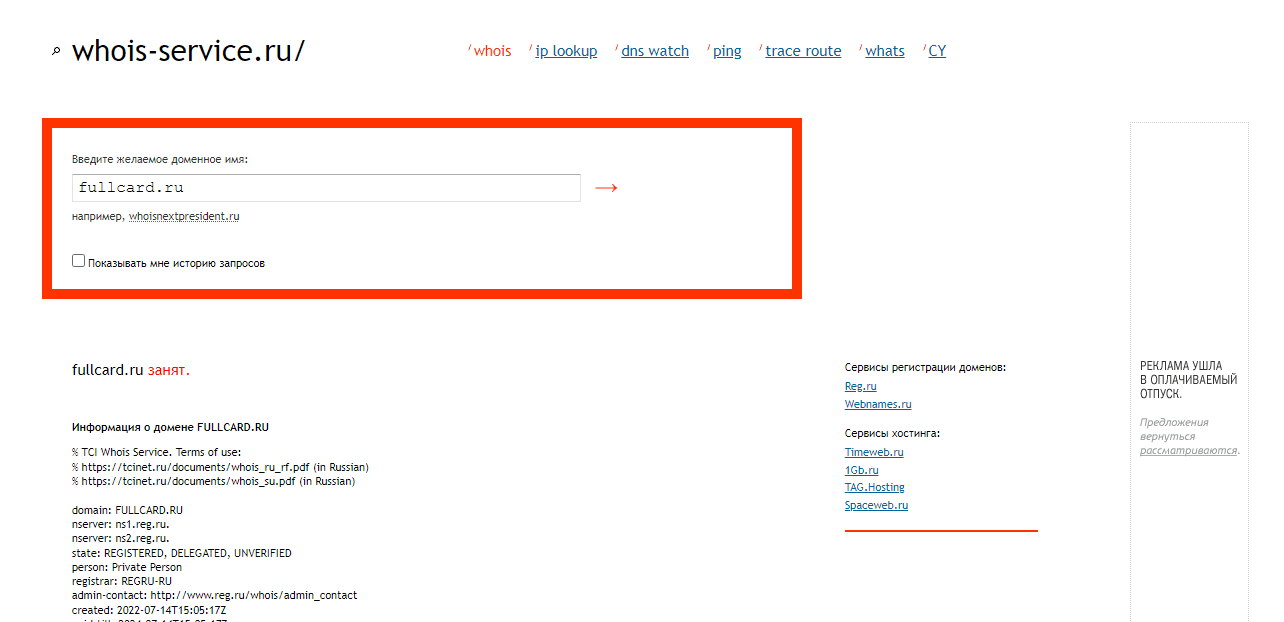
Task: Open the trace route tool
Action: (803, 51)
